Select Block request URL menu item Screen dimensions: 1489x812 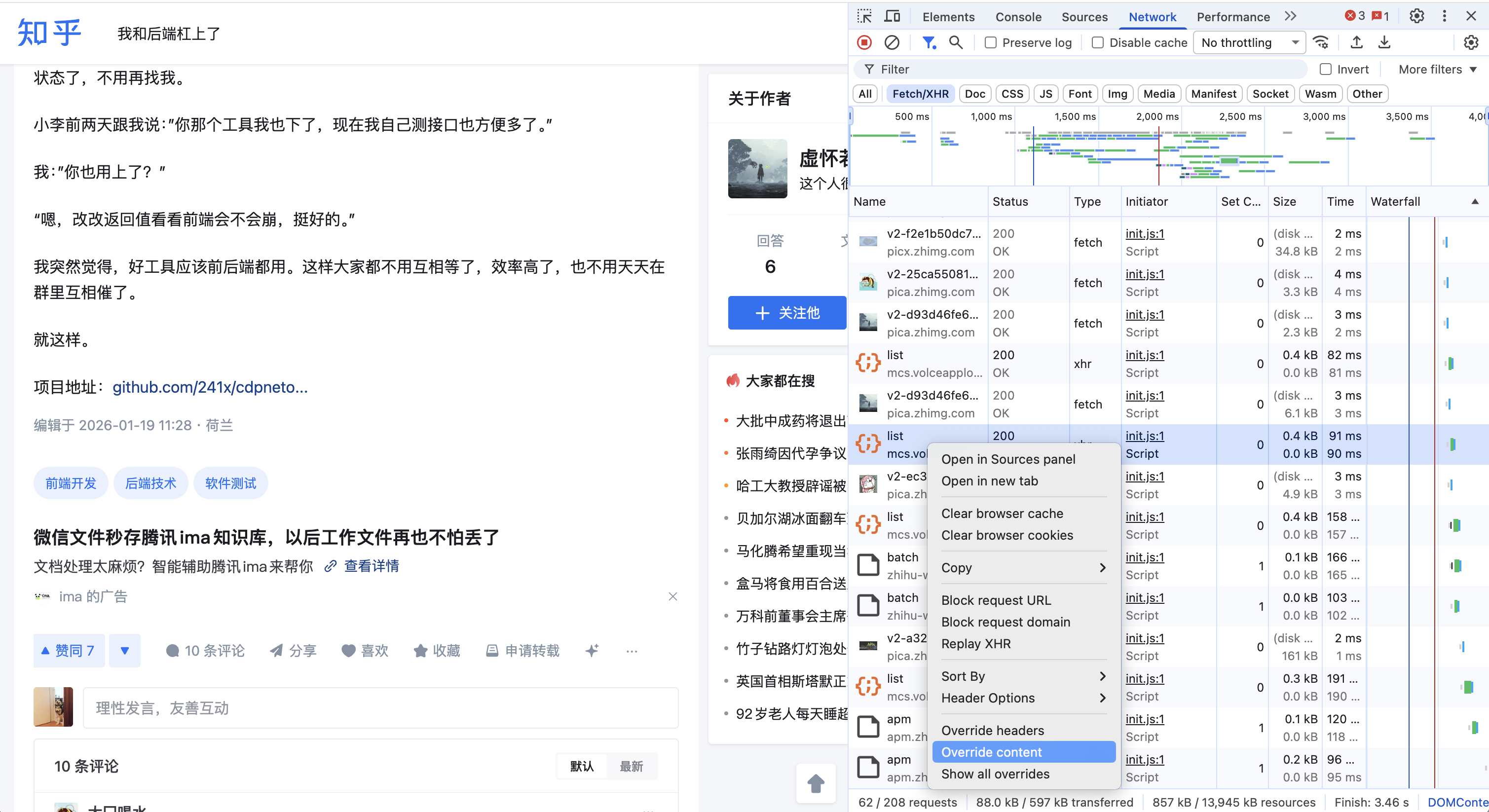(x=1023, y=600)
